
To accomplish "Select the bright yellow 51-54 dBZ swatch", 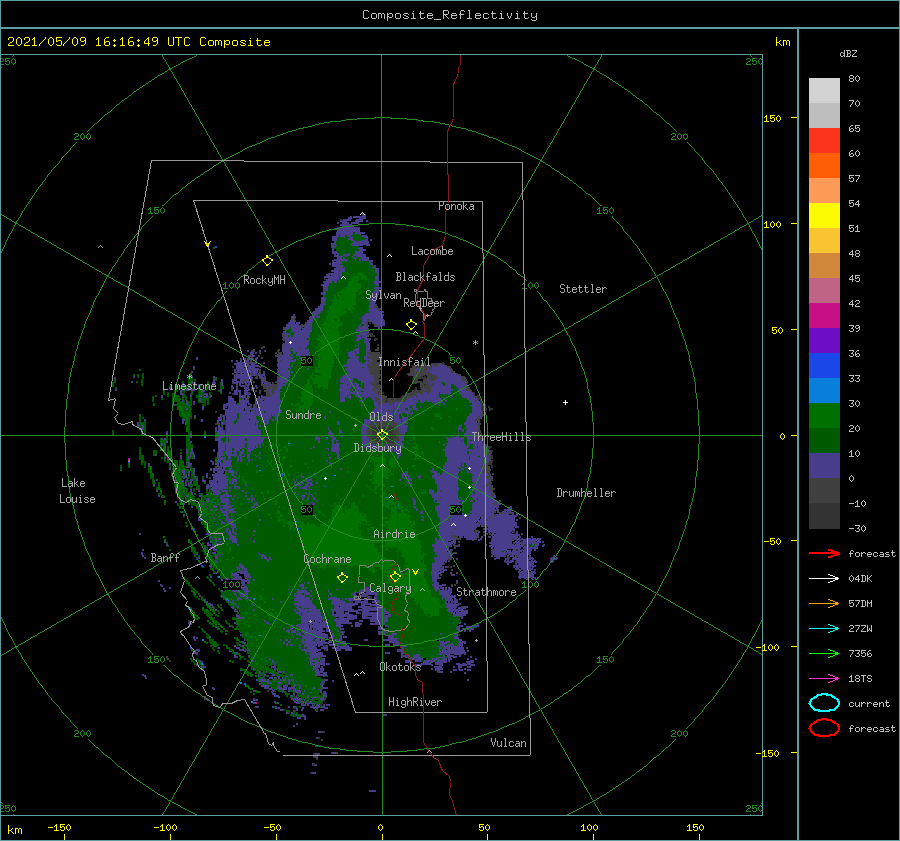I will pyautogui.click(x=824, y=216).
